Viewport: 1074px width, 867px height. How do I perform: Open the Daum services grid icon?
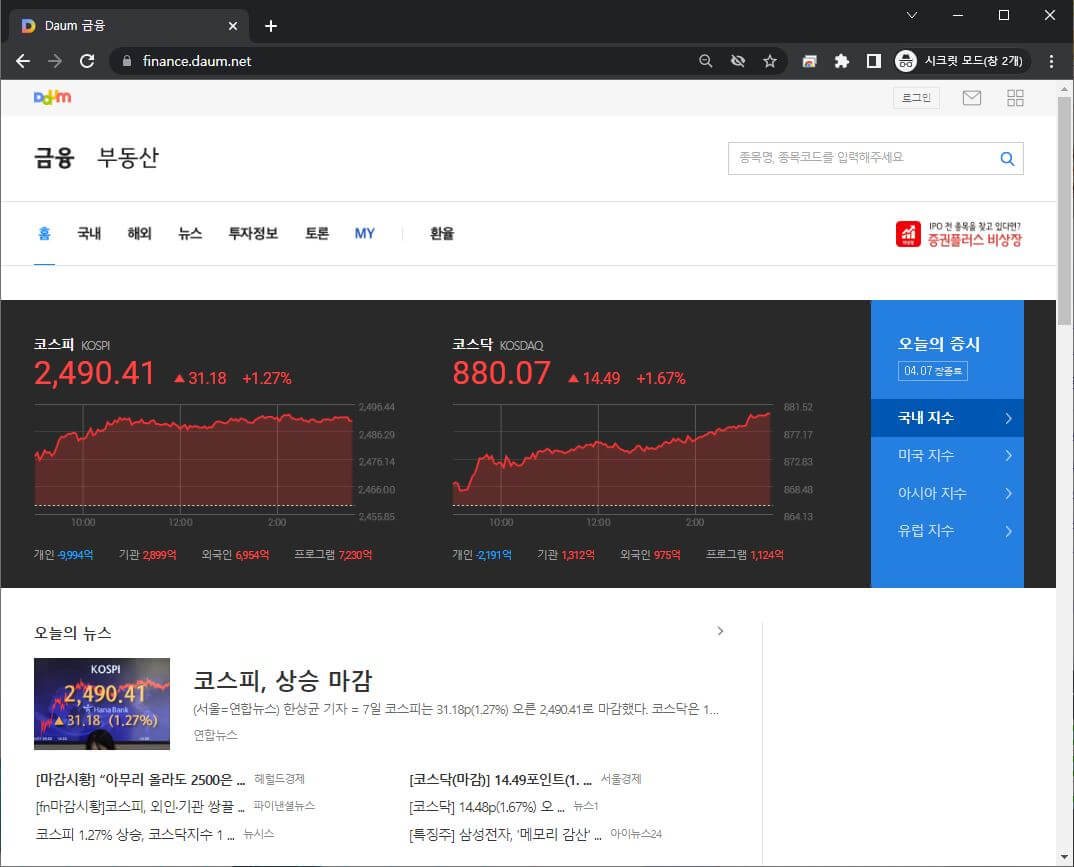1015,98
